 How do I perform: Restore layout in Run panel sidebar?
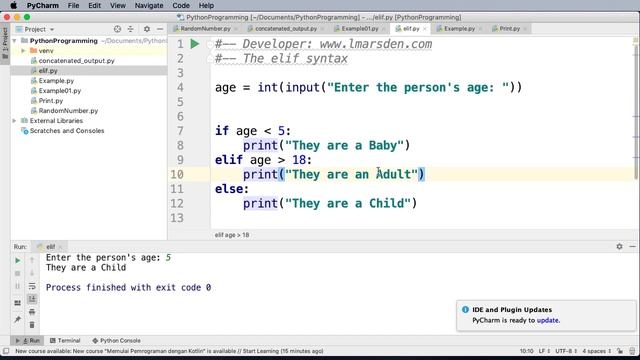(18, 303)
